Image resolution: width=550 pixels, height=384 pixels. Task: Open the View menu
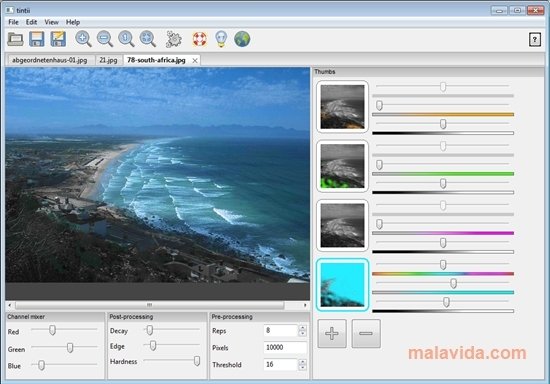(x=51, y=22)
